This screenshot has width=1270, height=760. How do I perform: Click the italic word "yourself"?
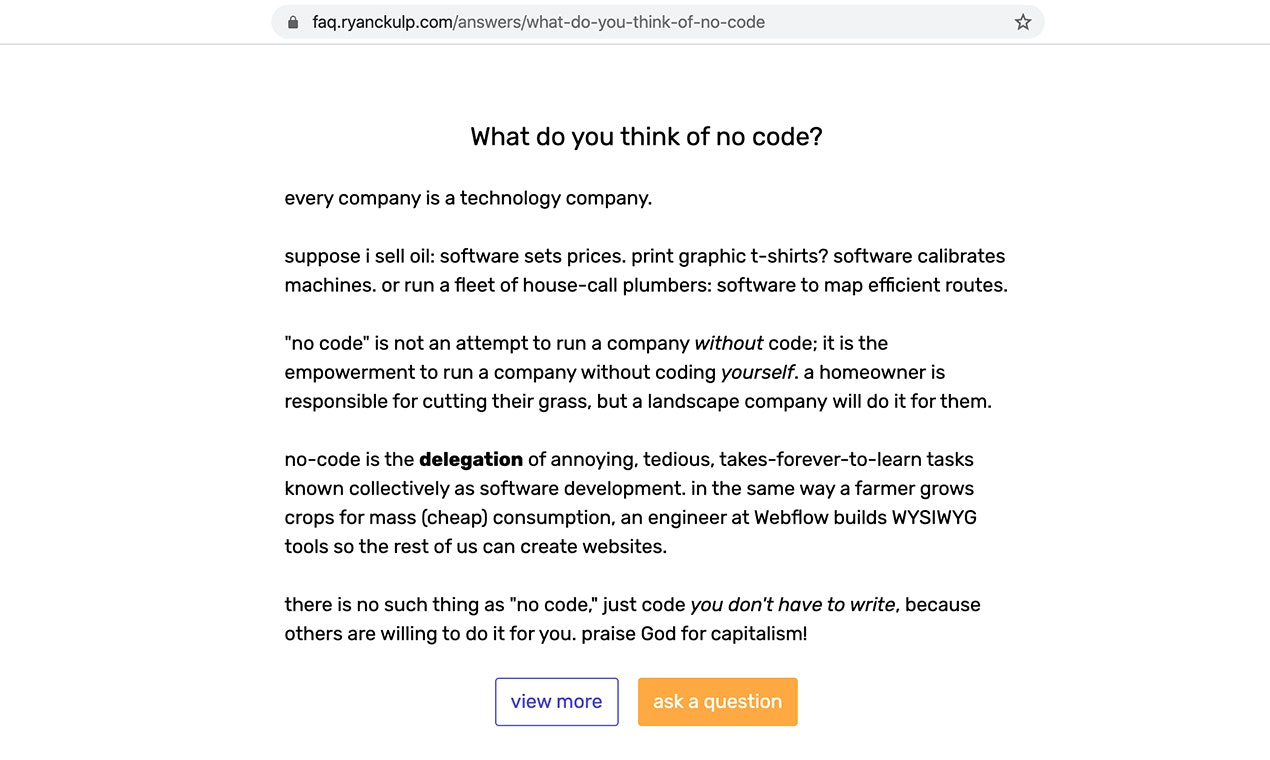tap(757, 373)
